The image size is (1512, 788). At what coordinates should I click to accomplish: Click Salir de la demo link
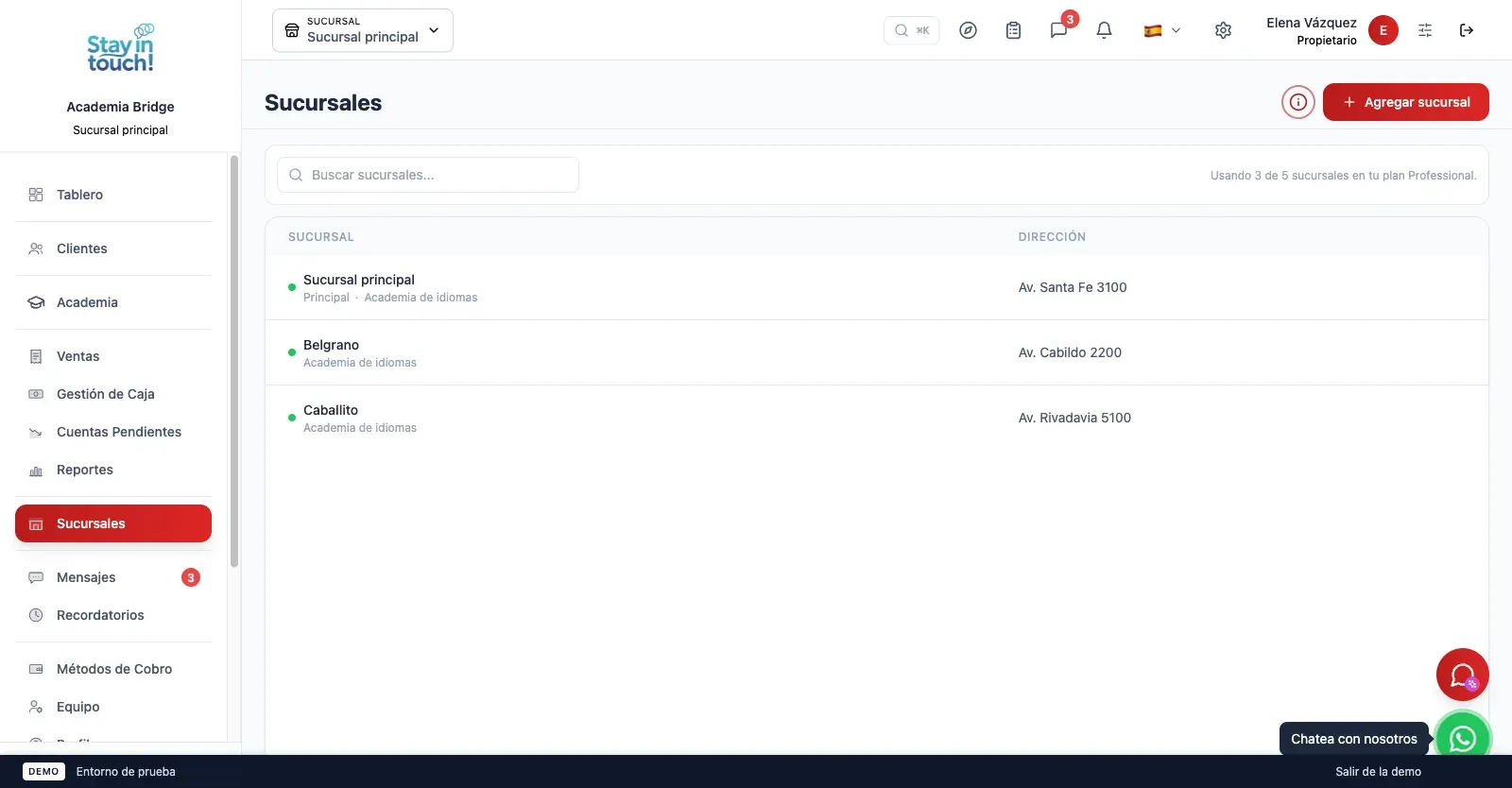[x=1378, y=772]
